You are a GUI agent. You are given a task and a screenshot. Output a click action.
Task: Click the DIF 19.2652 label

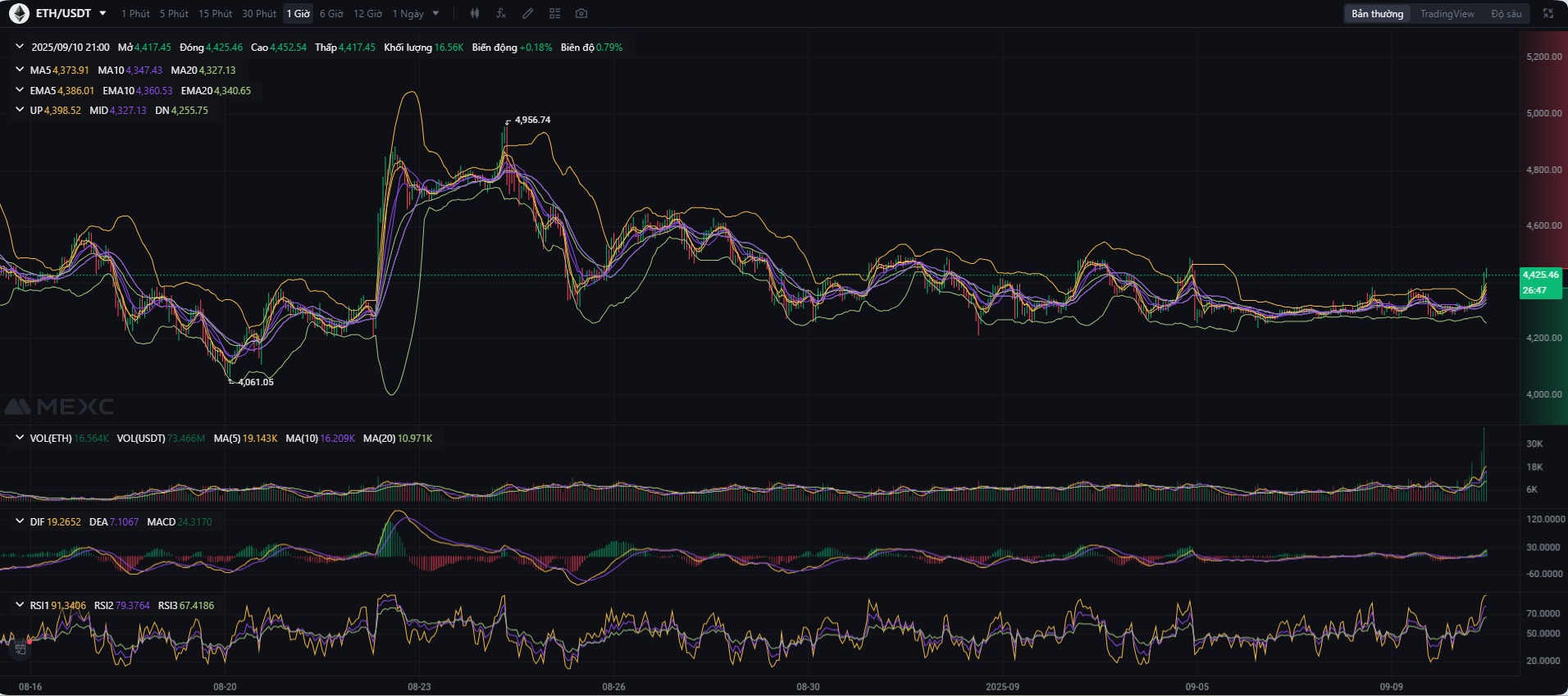(55, 522)
